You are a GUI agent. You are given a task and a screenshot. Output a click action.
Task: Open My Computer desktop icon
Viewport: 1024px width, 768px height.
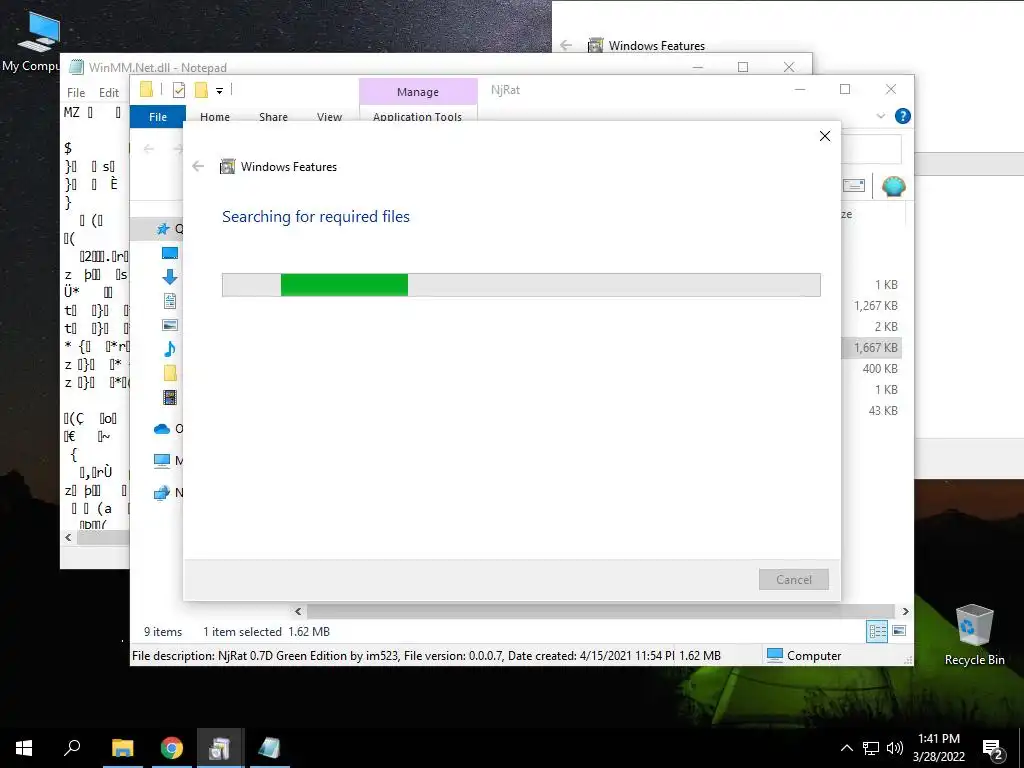click(x=38, y=42)
